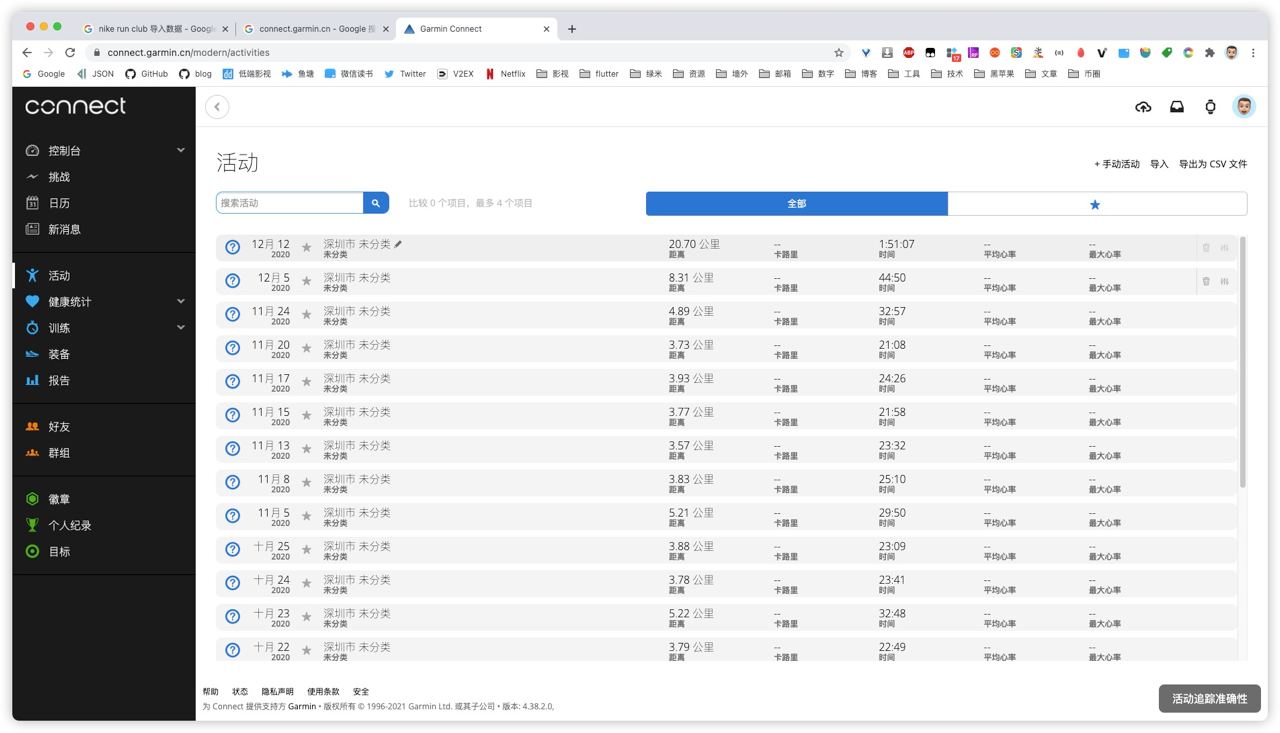Click the 12月 5 activity type icon

[x=232, y=281]
